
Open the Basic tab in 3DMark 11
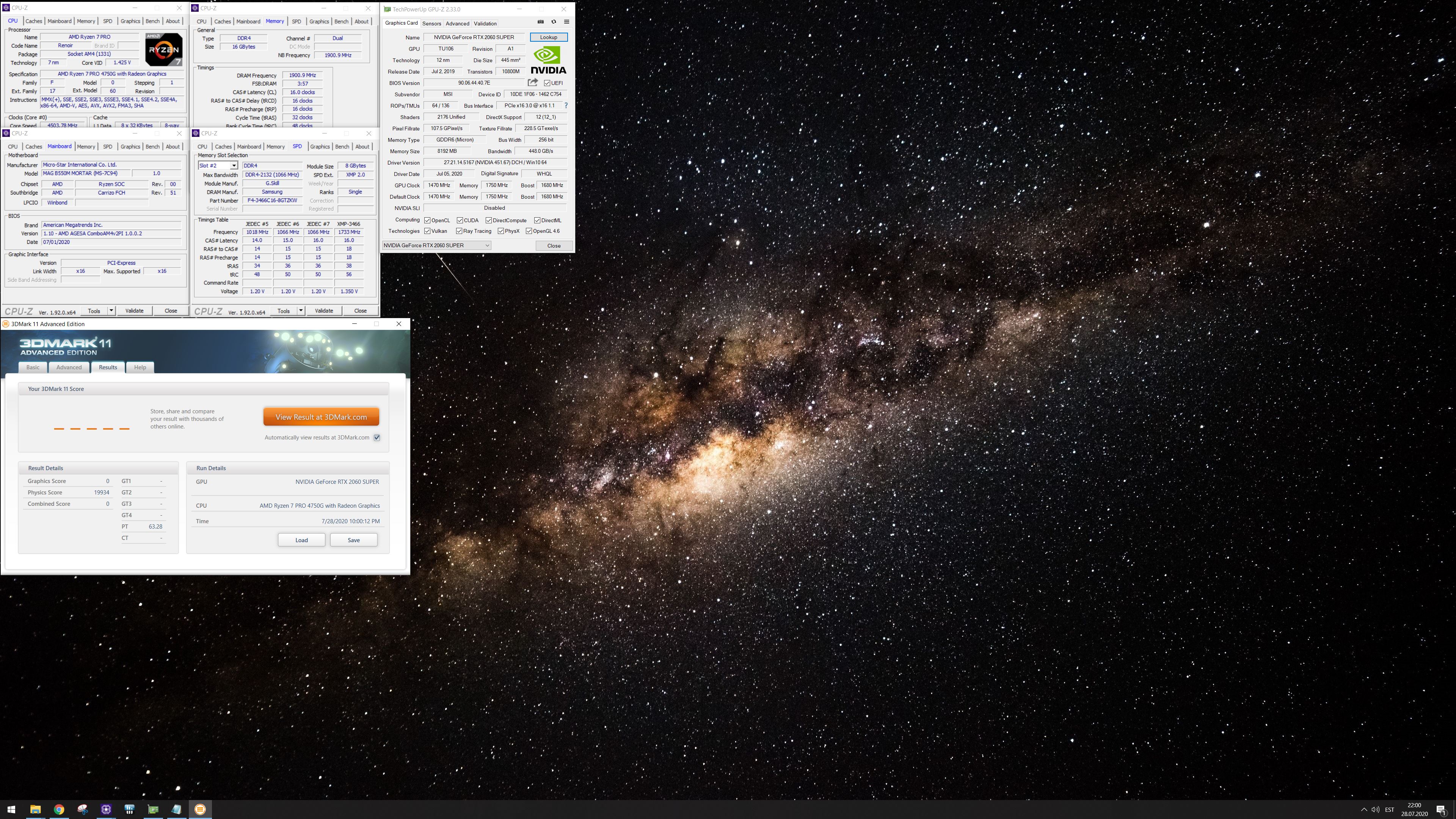pos(33,367)
